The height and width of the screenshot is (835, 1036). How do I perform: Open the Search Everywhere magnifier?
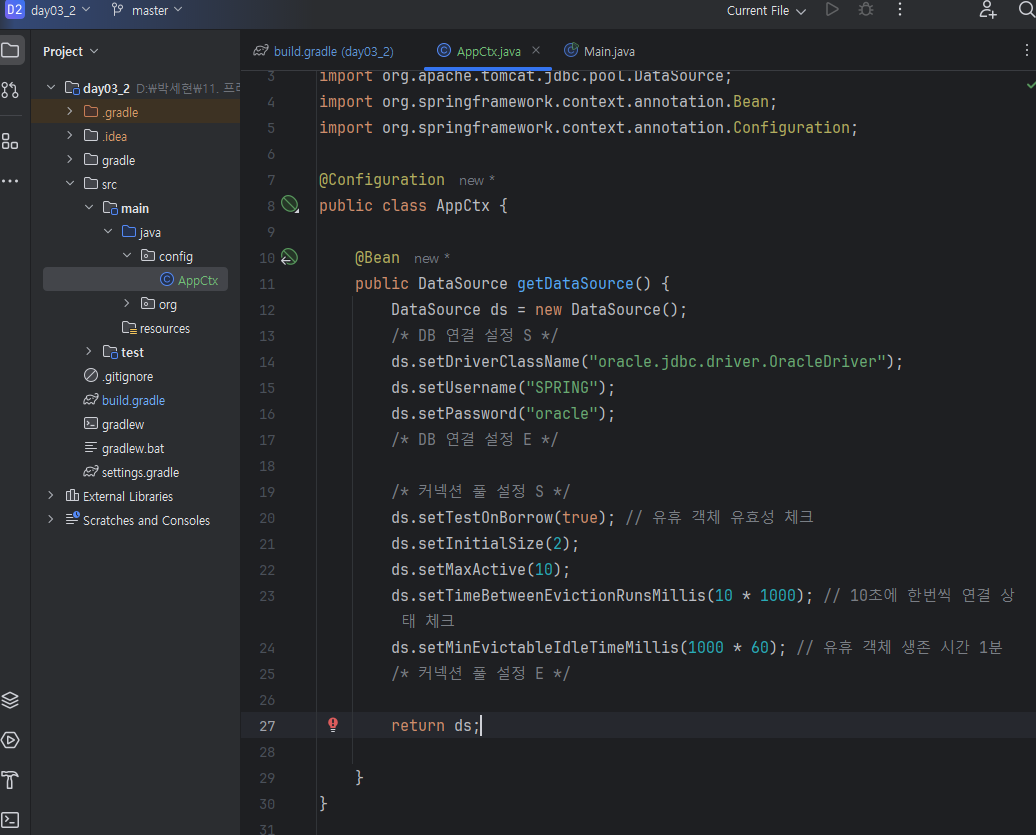pos(1026,10)
